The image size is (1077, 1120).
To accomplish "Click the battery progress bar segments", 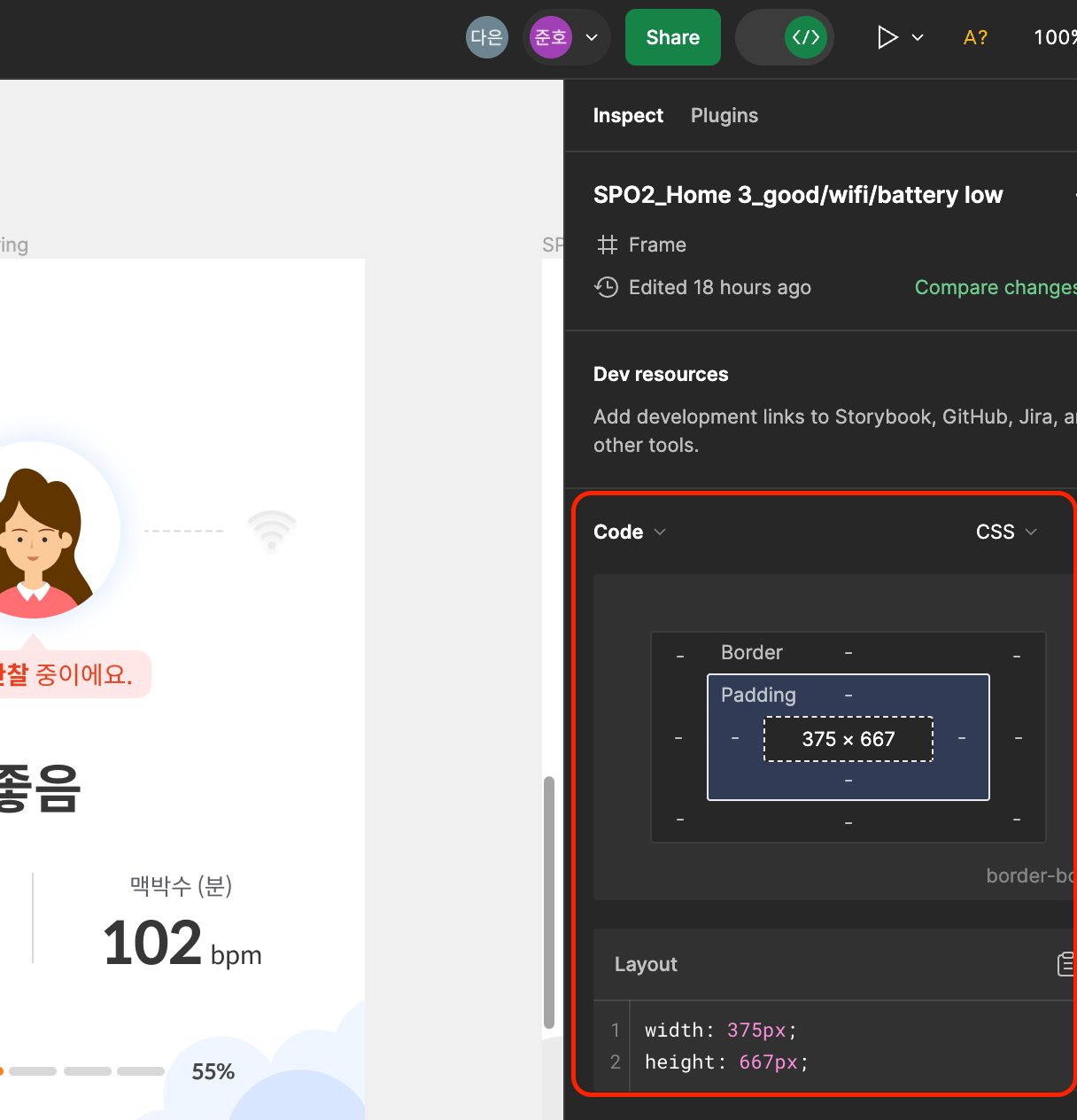I will pos(82,1071).
